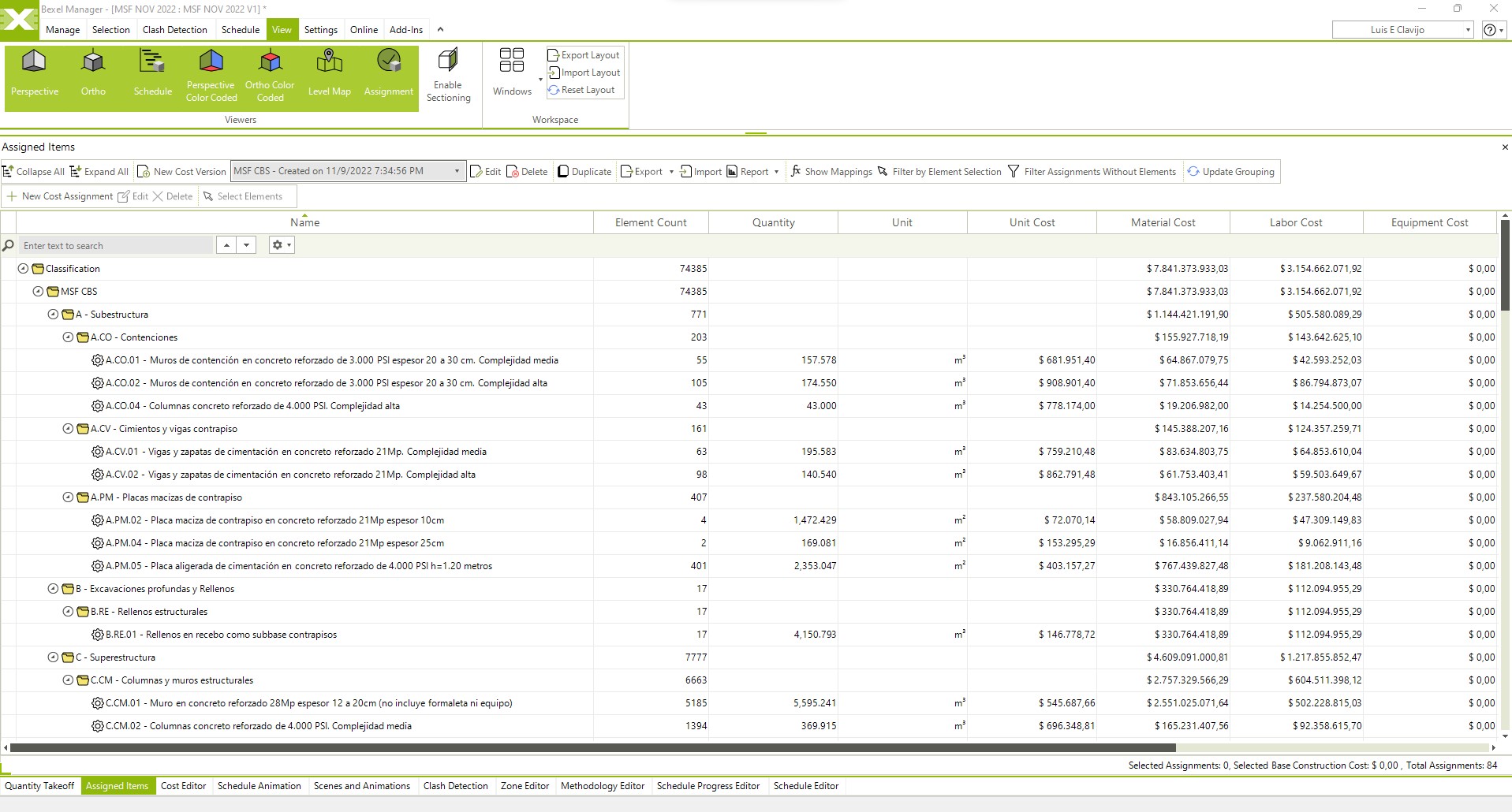Viewport: 1512px width, 812px height.
Task: Open the help icon menu
Action: [1493, 30]
